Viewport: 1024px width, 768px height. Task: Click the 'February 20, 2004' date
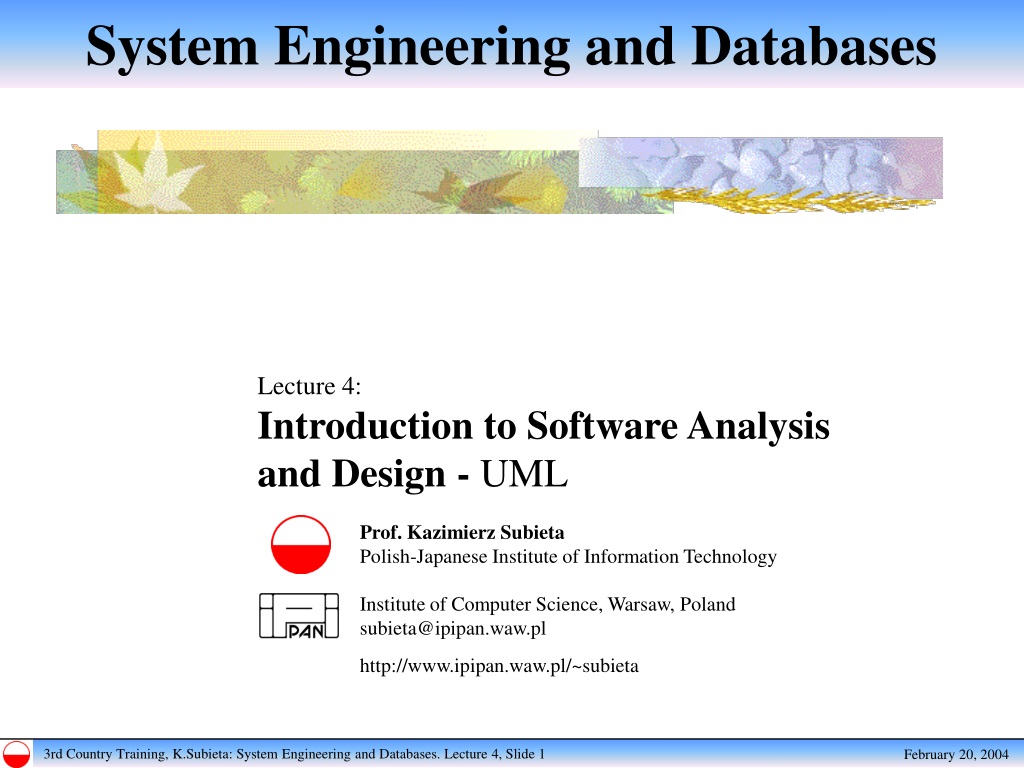pyautogui.click(x=956, y=755)
